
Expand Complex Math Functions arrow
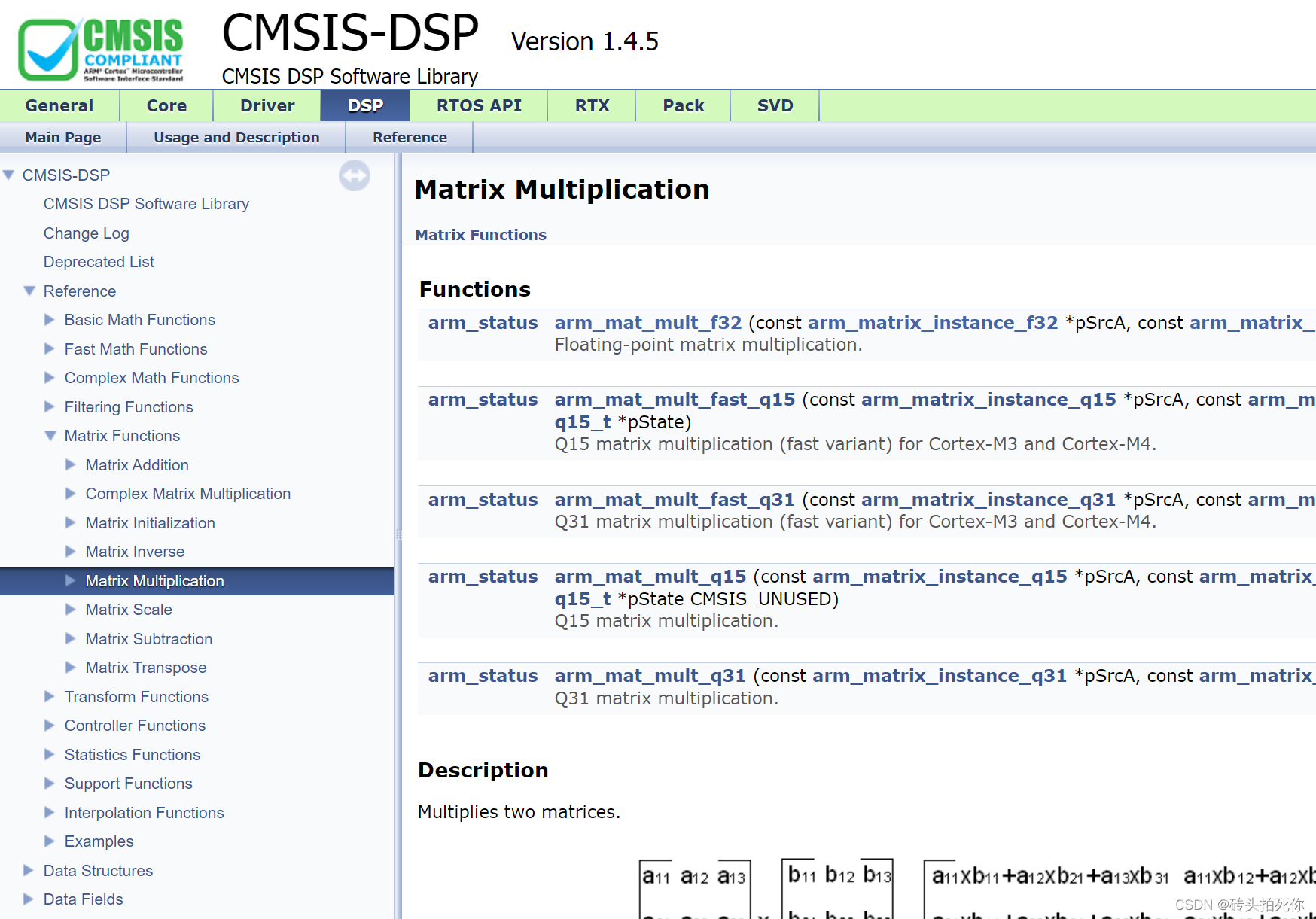tap(50, 377)
